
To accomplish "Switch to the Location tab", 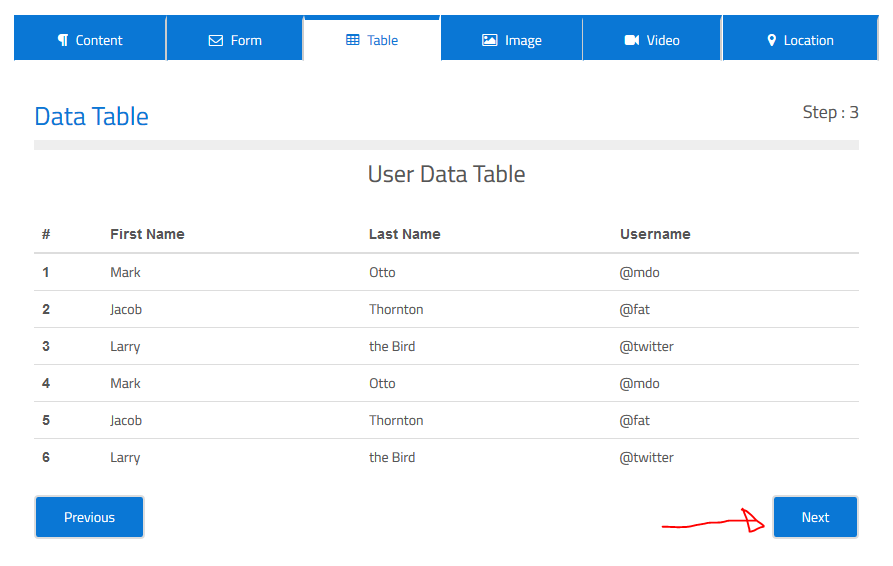I will tap(800, 38).
